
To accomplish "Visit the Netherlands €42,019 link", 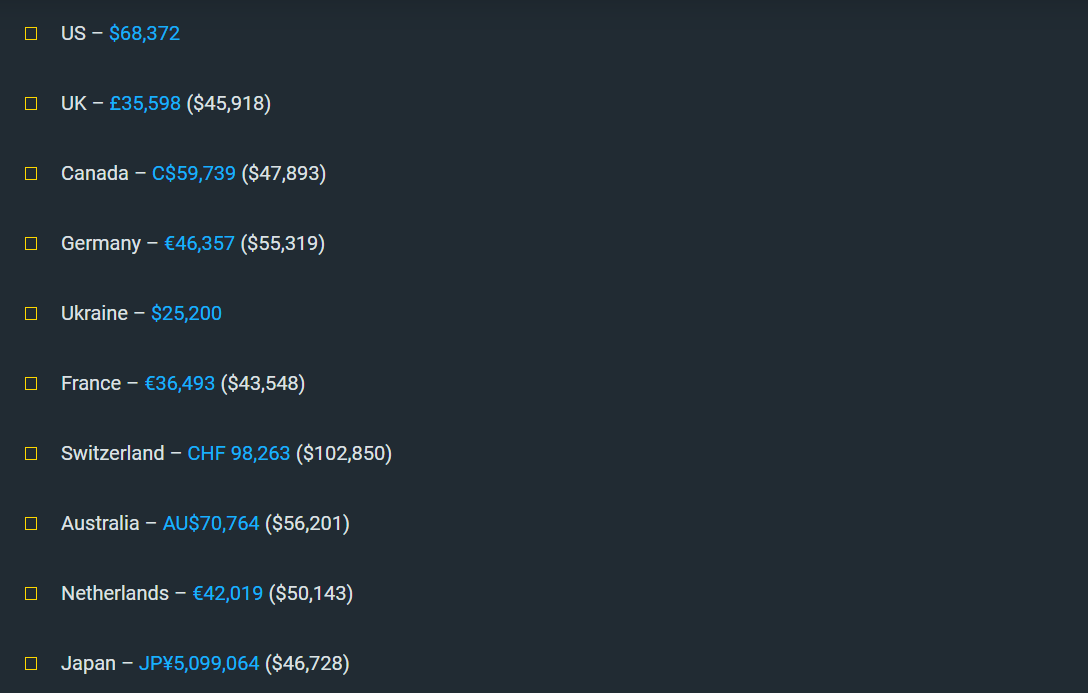I will point(228,594).
